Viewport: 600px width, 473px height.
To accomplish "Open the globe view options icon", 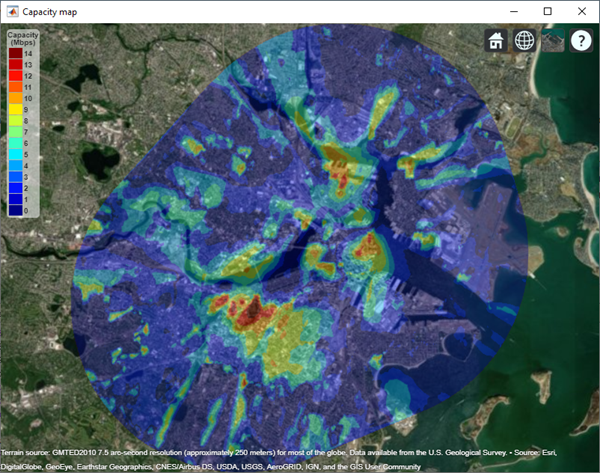I will (x=524, y=40).
